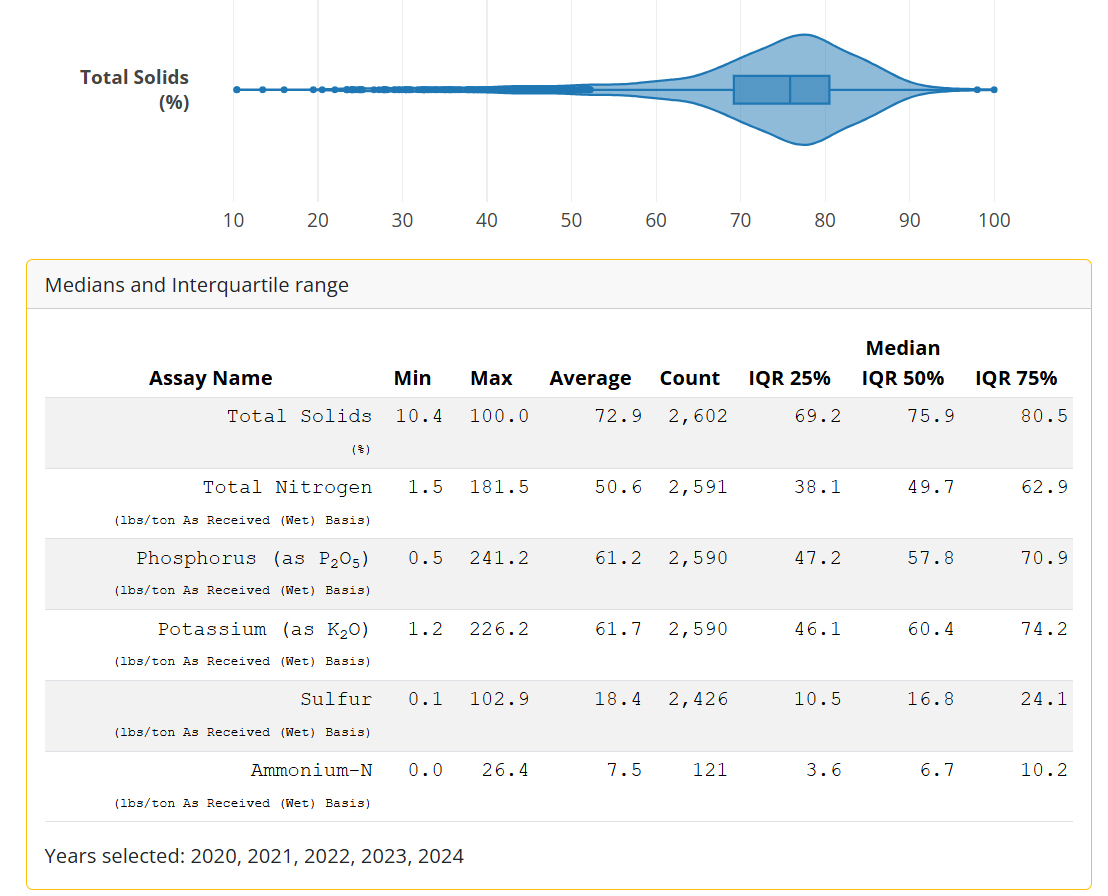This screenshot has height=896, width=1108.
Task: Select the Total Nitrogen row name
Action: pyautogui.click(x=287, y=487)
